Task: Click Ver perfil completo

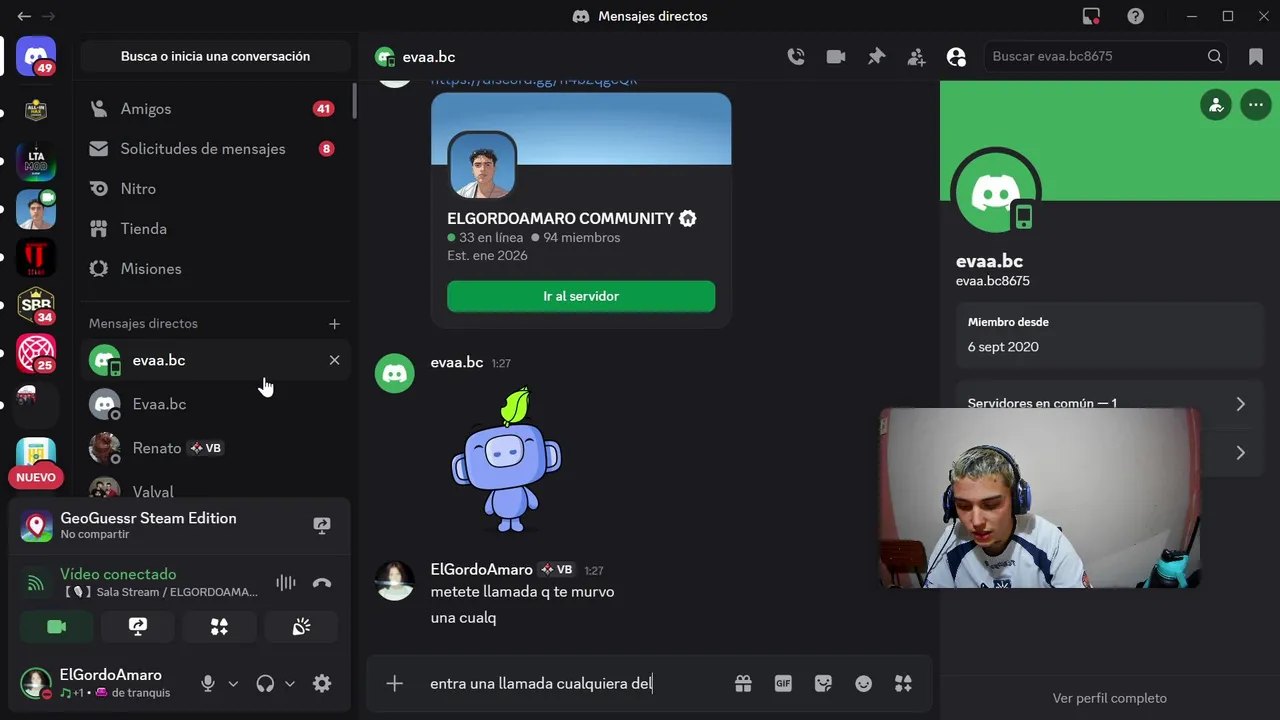Action: click(1110, 698)
